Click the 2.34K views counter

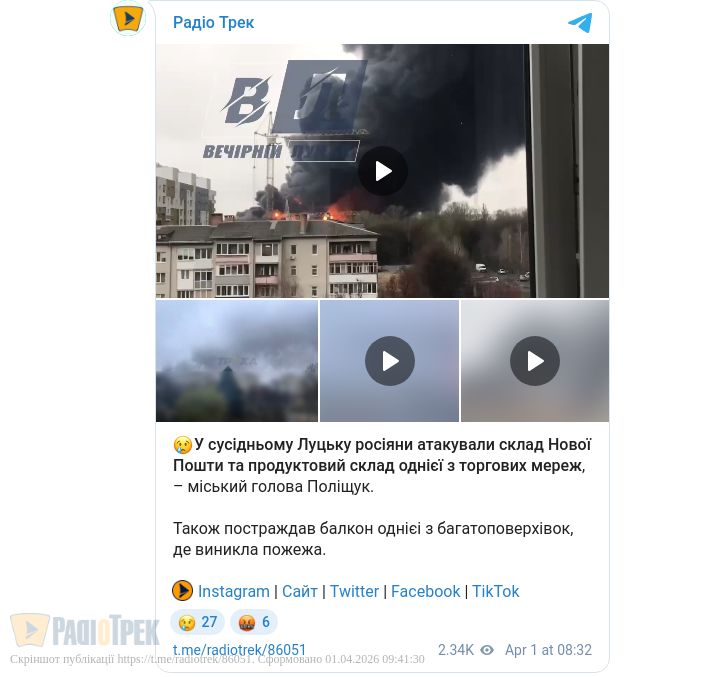[456, 650]
